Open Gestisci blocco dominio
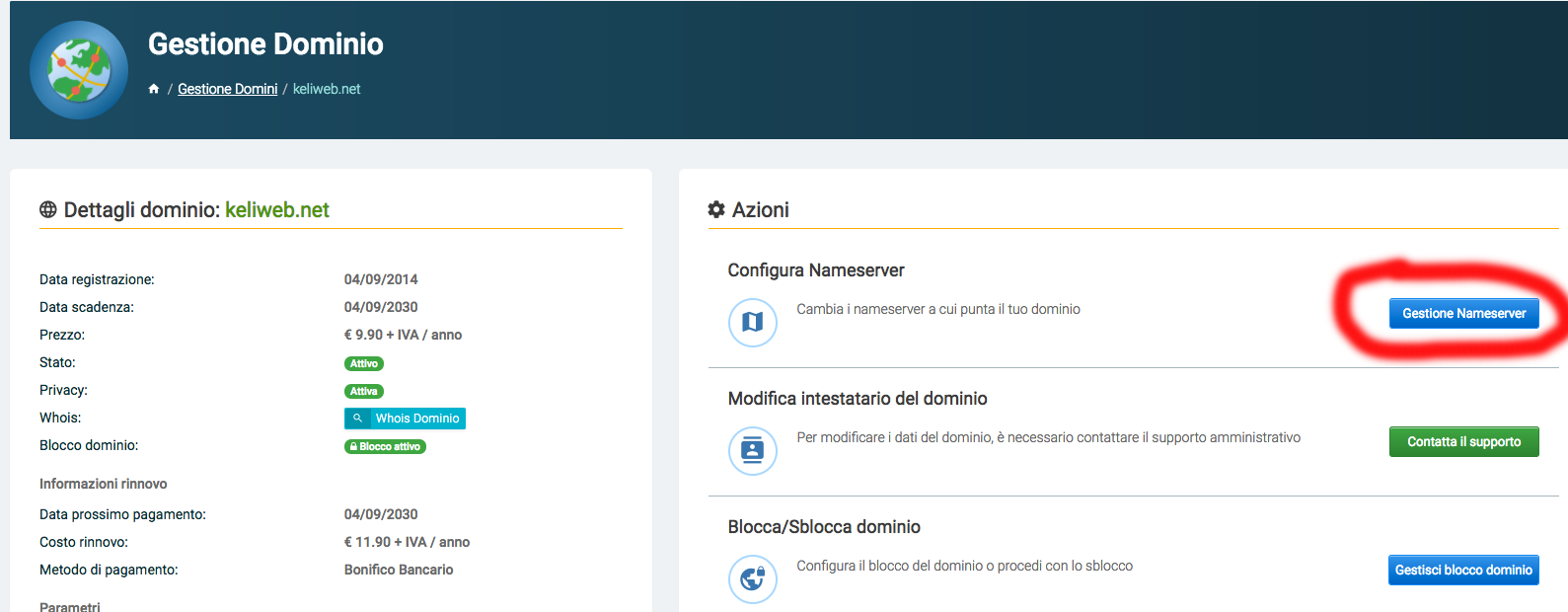This screenshot has height=612, width=1568. pos(1464,570)
